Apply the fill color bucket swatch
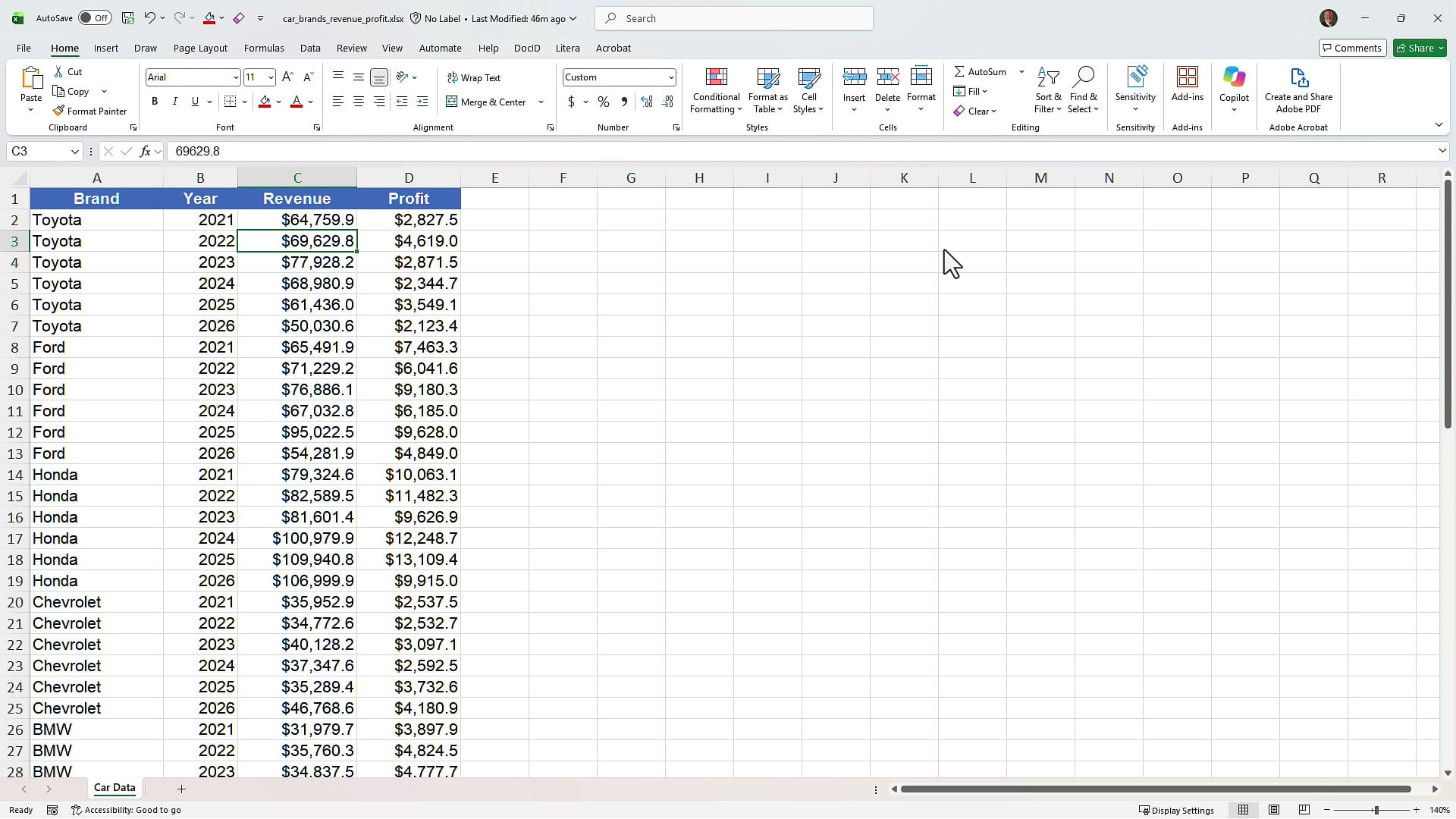This screenshot has height=819, width=1456. tap(265, 102)
